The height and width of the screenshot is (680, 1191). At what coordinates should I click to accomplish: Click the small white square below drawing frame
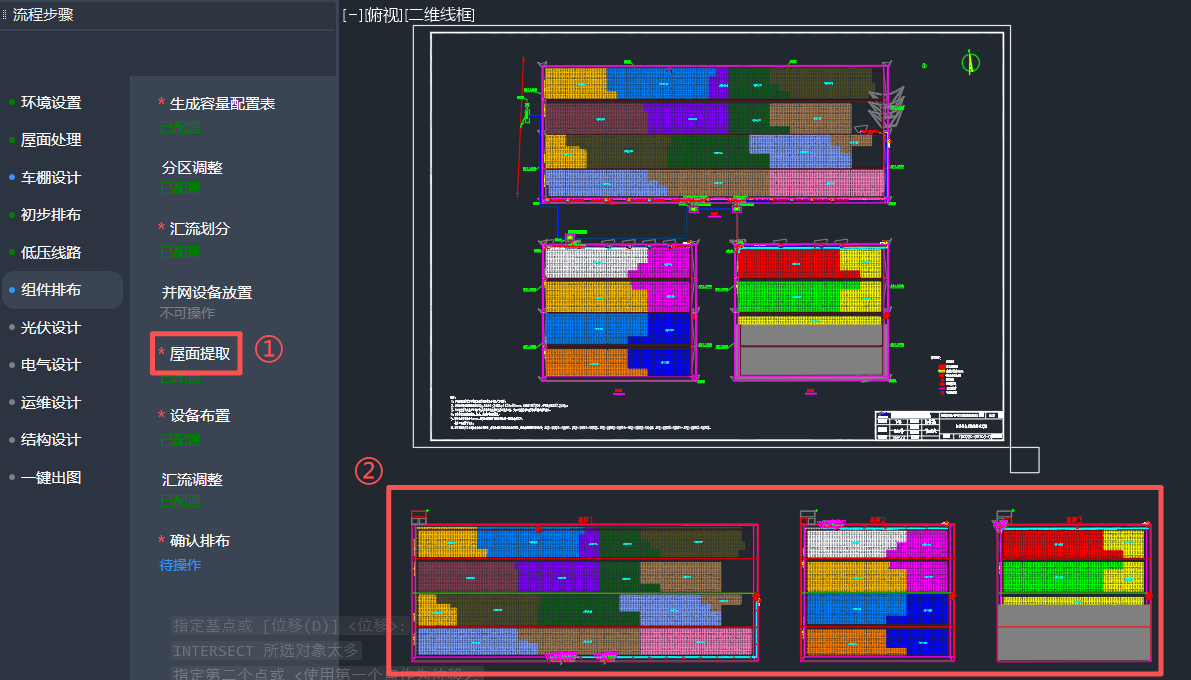click(1025, 459)
